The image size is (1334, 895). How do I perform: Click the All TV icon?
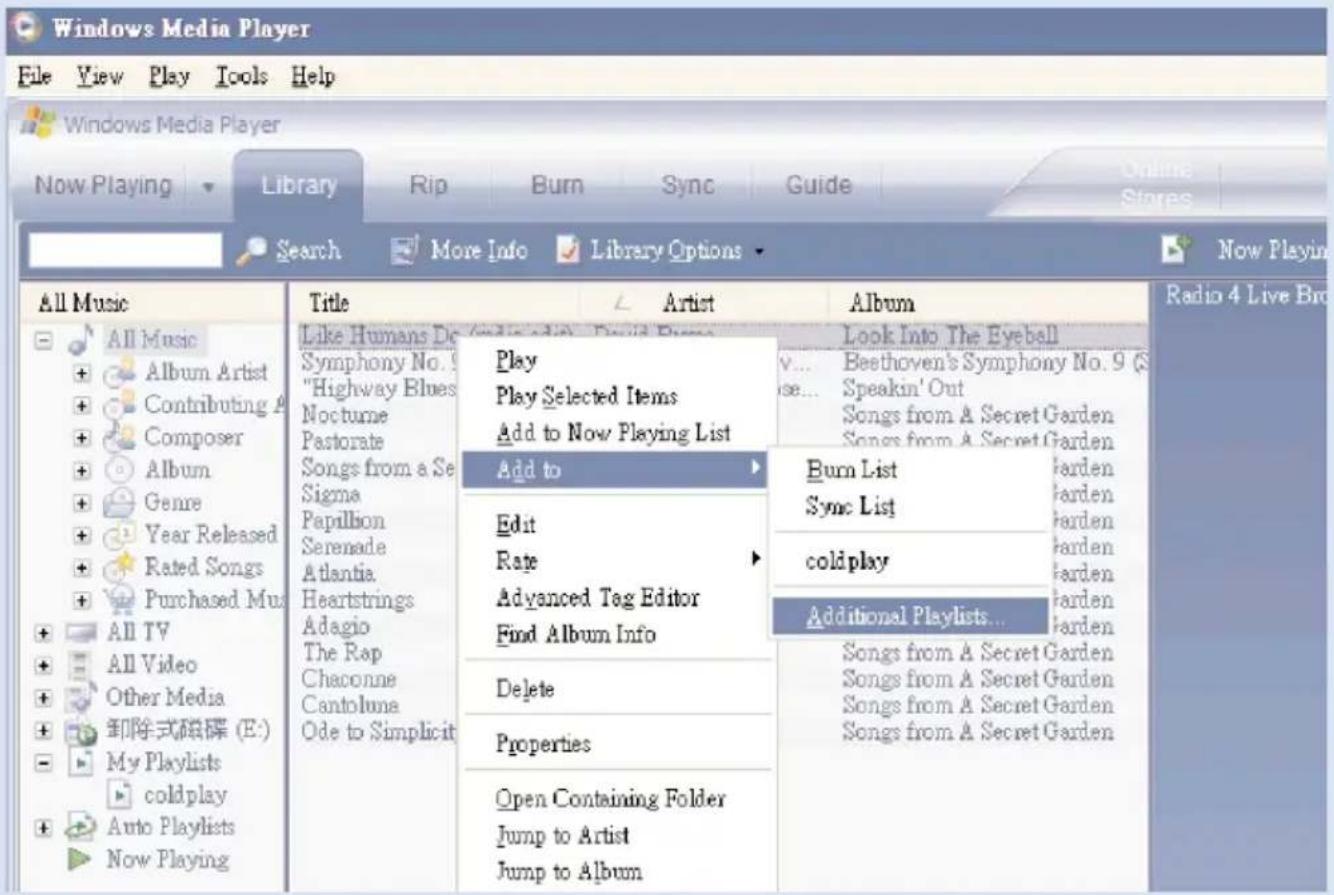click(81, 632)
